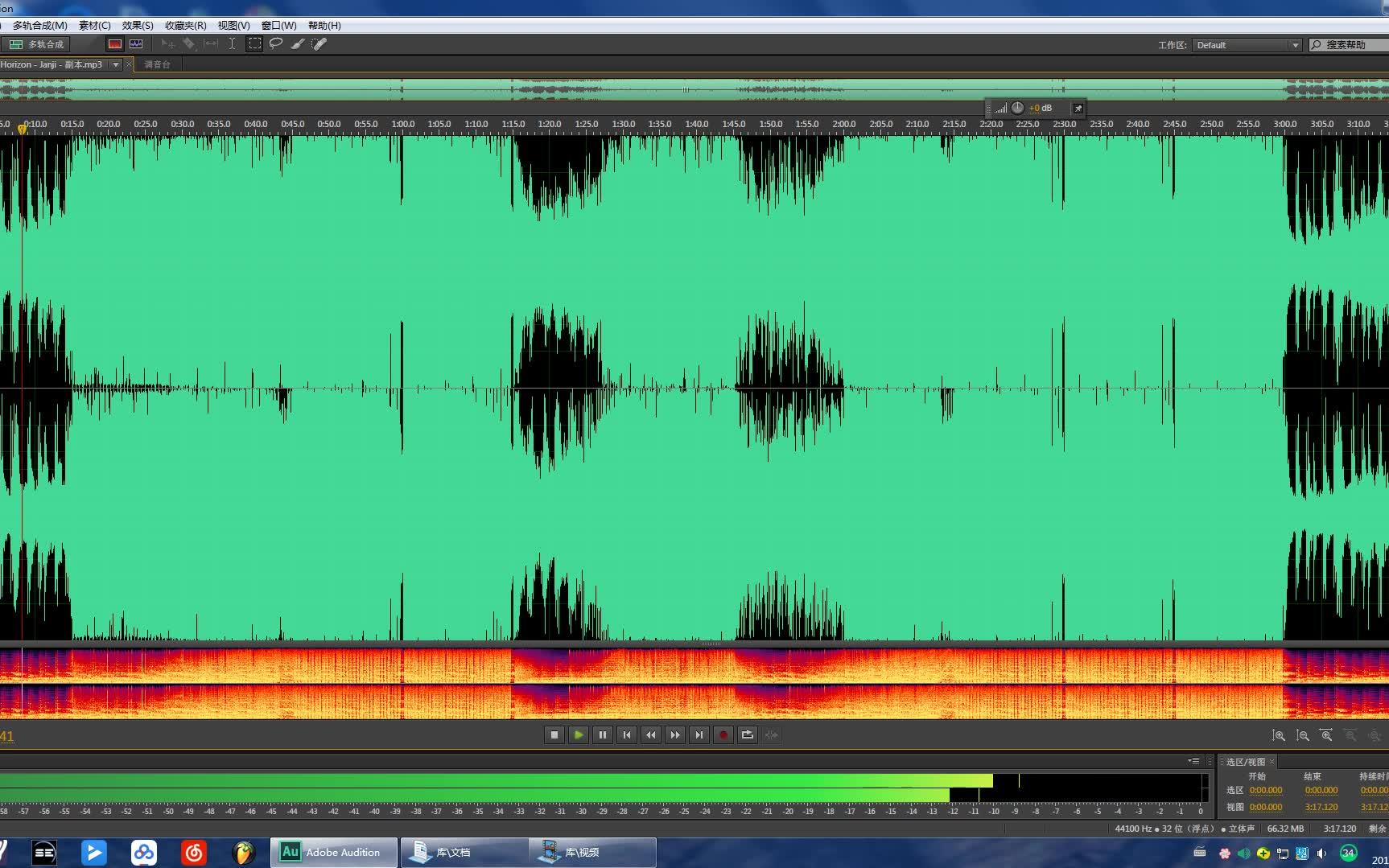Expand the Horizon - Janji file dropdown arrow
Screen dimensions: 1389x868
pyautogui.click(x=115, y=64)
